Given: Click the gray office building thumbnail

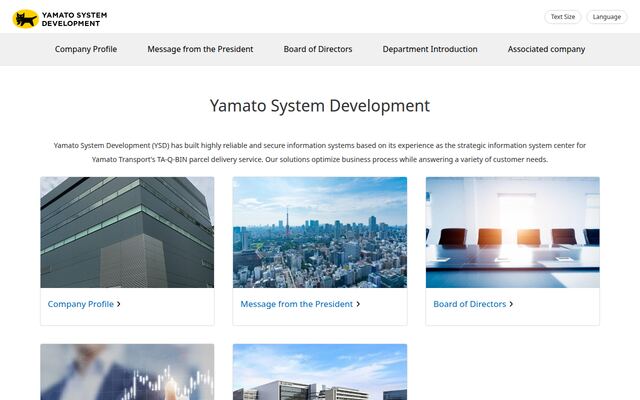Looking at the screenshot, I should pos(127,232).
